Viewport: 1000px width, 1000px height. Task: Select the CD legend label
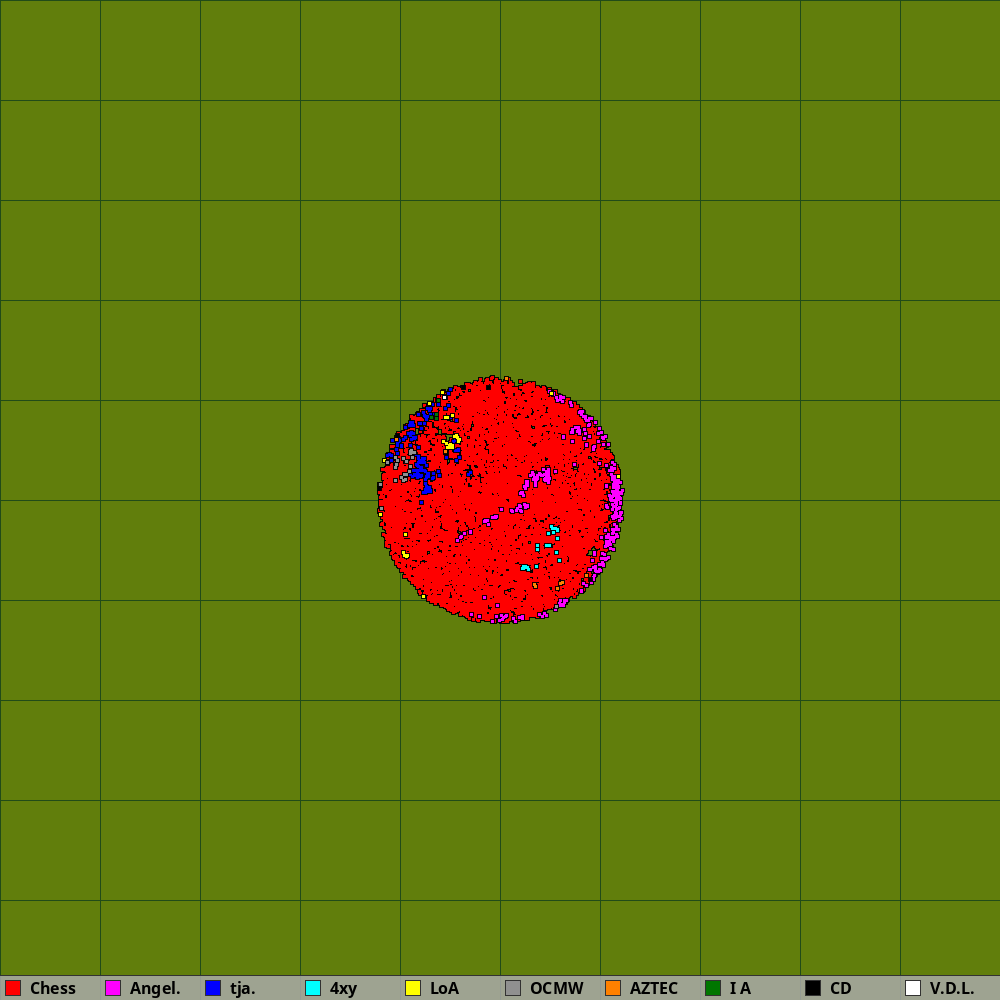841,989
